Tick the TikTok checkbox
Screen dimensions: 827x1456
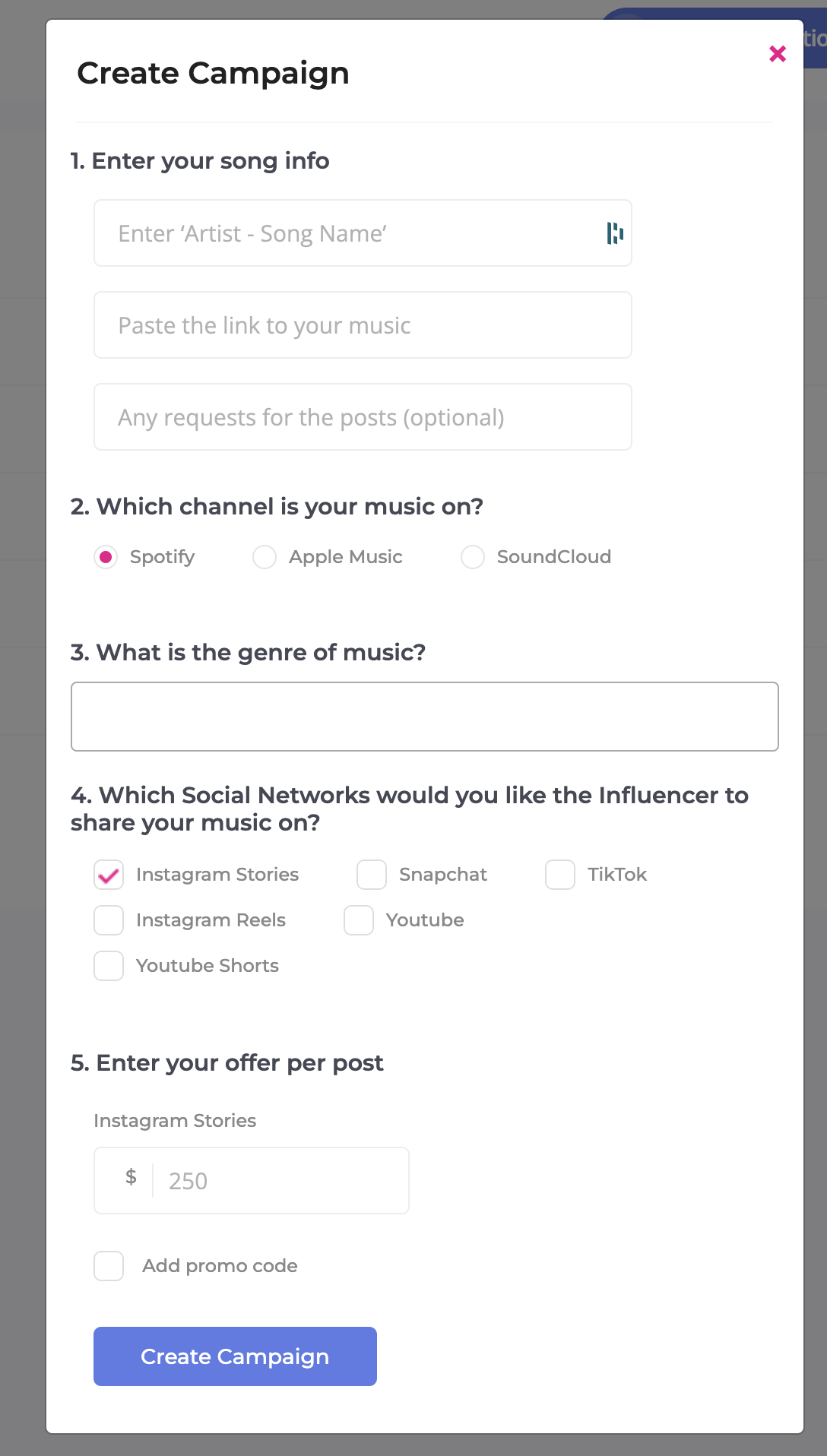pyautogui.click(x=560, y=875)
